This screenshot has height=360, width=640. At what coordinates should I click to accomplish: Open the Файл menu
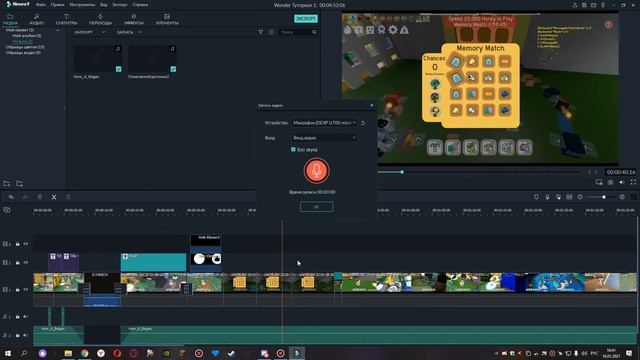[x=41, y=5]
